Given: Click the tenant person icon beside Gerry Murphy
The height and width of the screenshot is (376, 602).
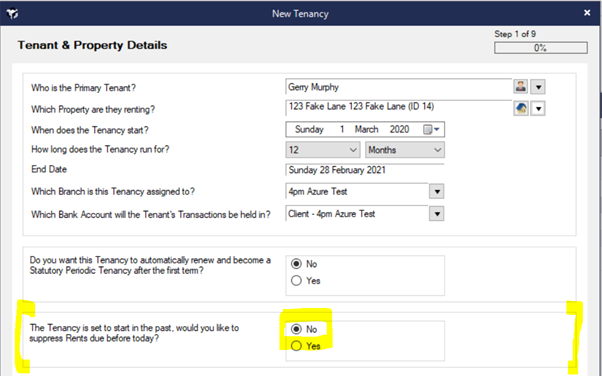Looking at the screenshot, I should (x=521, y=86).
